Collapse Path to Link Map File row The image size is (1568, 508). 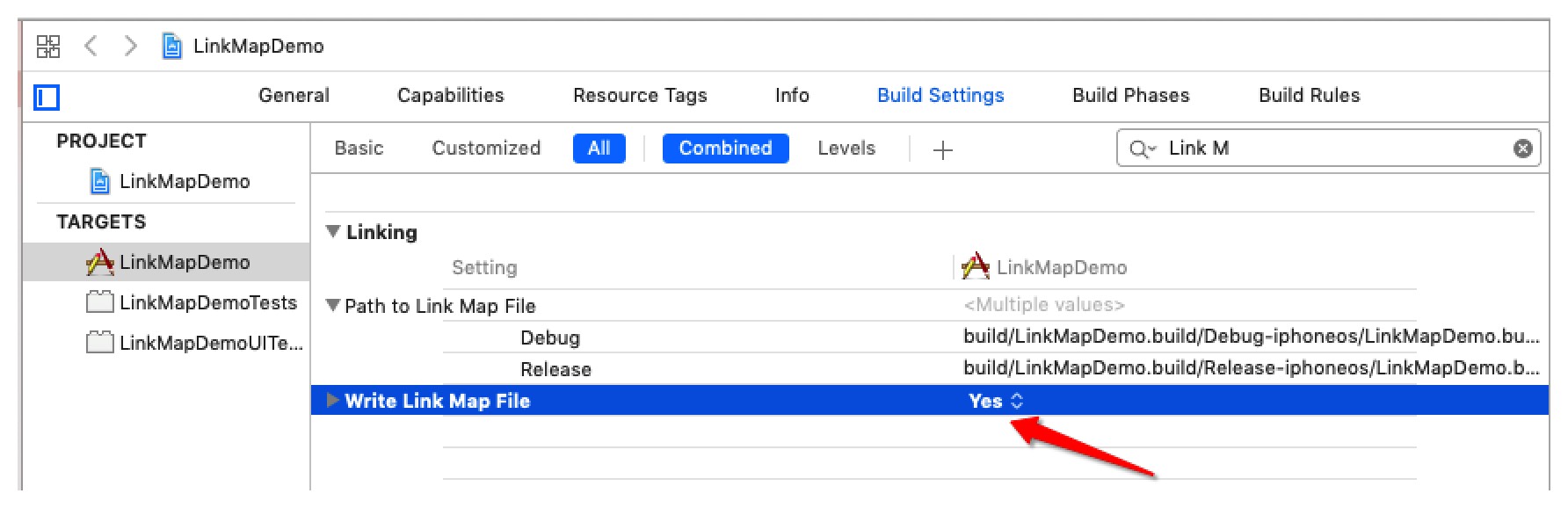[x=333, y=306]
